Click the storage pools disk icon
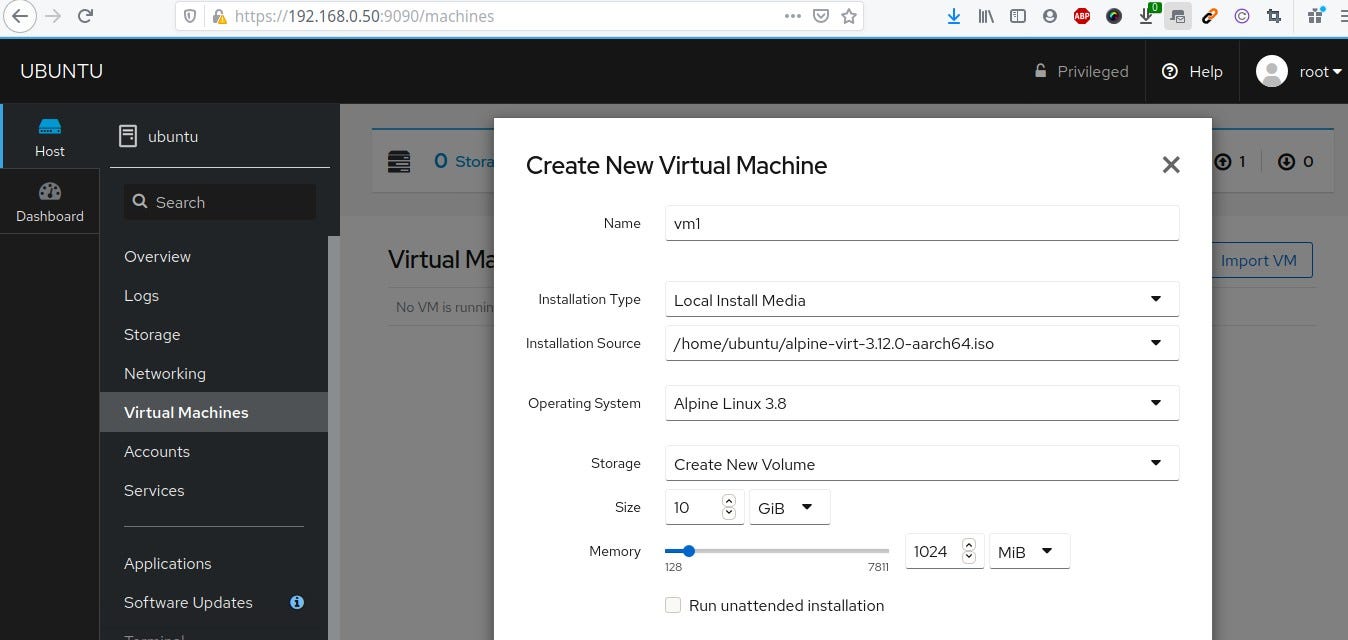1348x640 pixels. (x=399, y=161)
